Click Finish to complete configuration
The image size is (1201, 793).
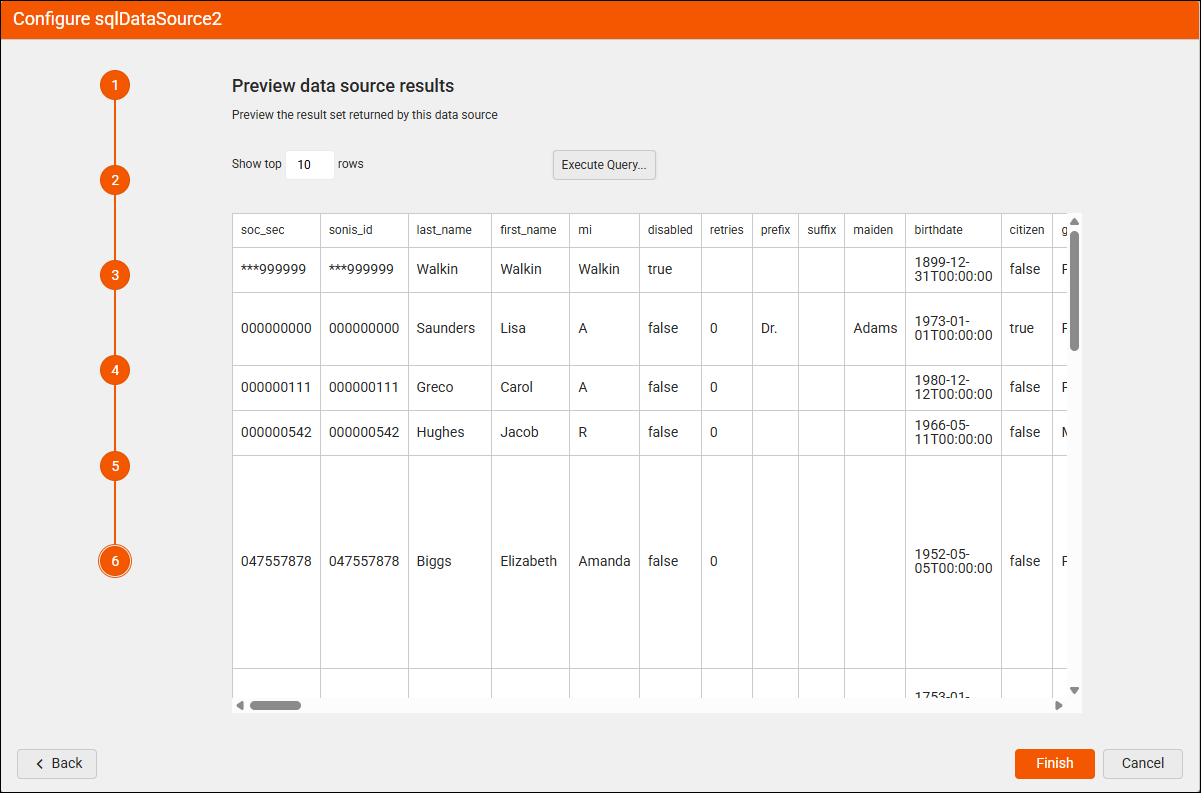[1055, 764]
